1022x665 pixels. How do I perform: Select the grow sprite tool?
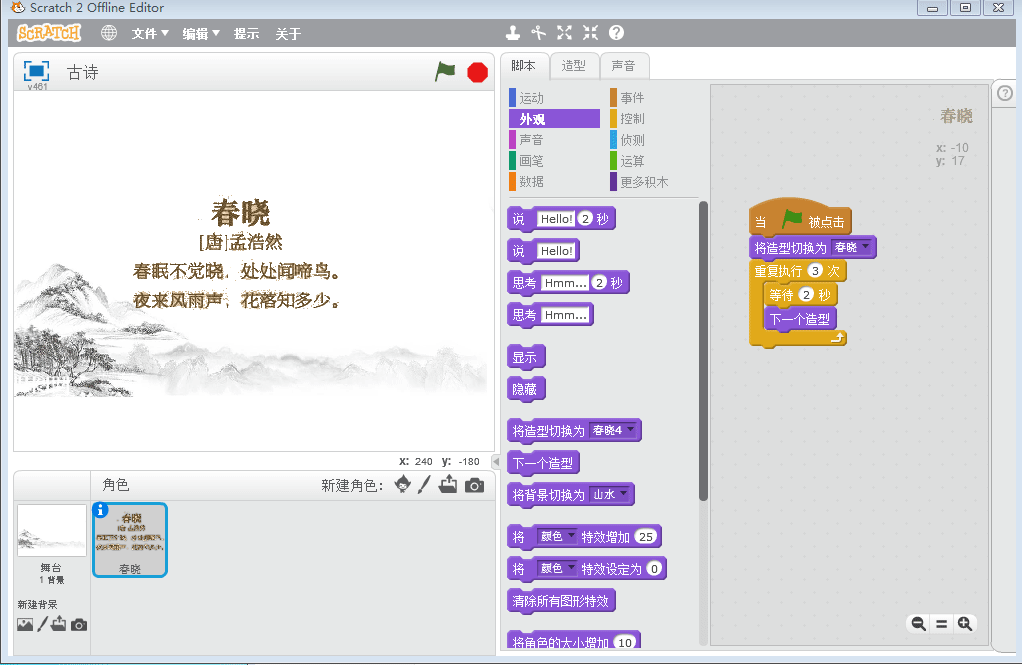(x=564, y=33)
